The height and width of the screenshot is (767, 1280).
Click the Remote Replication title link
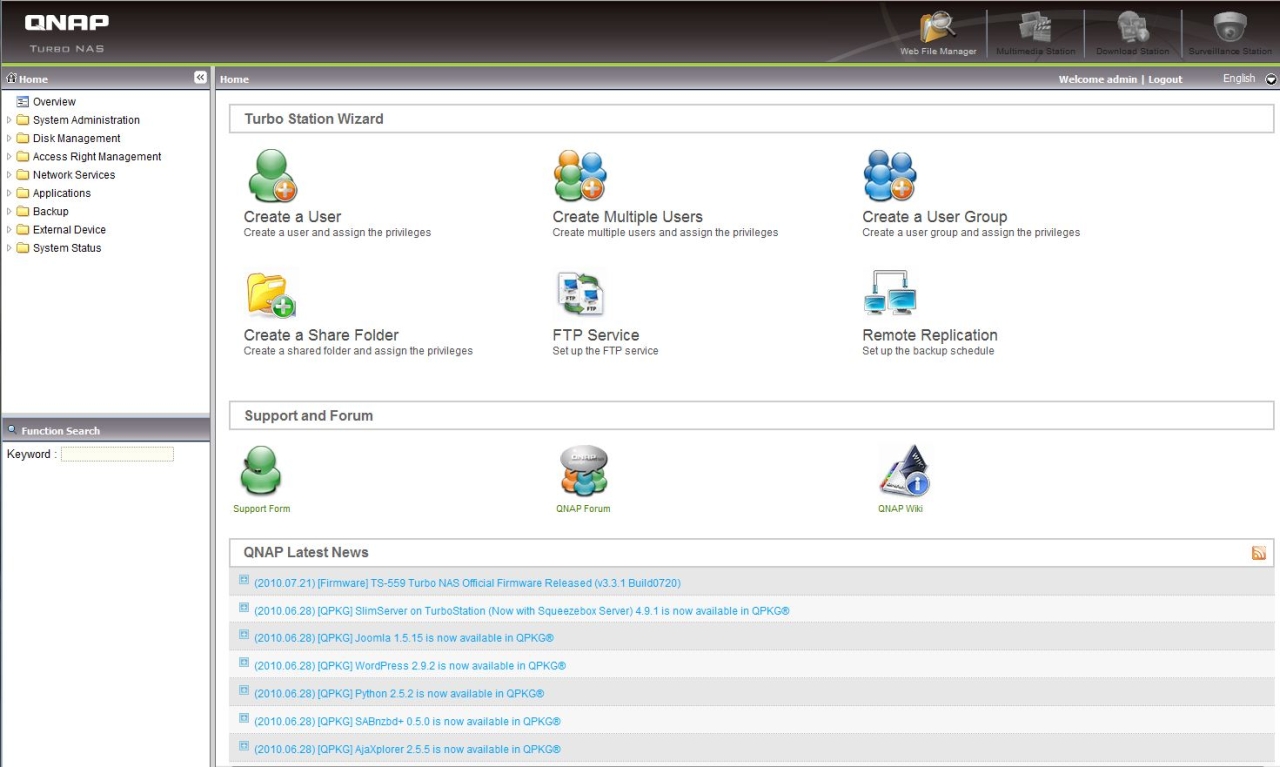tap(930, 335)
